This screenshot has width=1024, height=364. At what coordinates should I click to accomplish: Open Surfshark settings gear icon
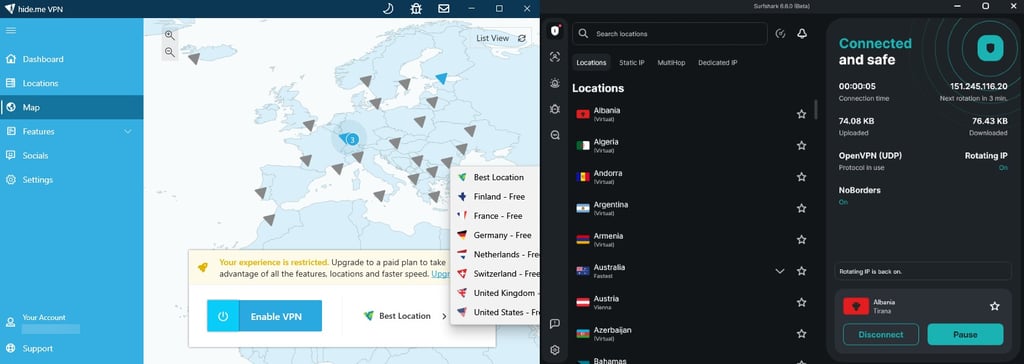(x=555, y=350)
